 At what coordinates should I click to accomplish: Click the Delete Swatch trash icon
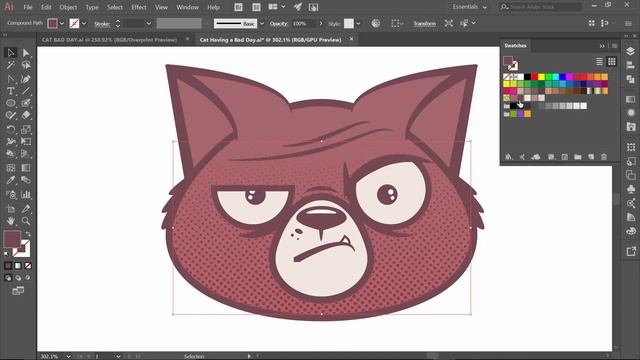click(604, 157)
